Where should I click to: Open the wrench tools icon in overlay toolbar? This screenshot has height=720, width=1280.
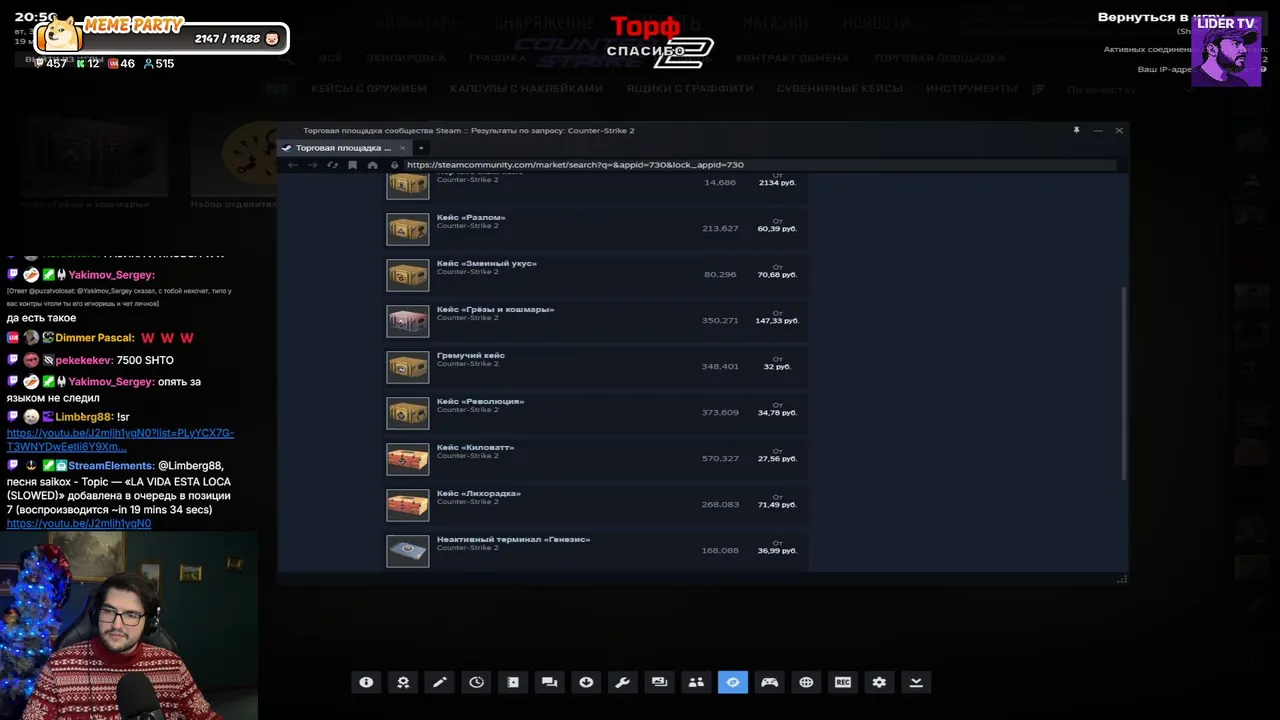coord(622,682)
